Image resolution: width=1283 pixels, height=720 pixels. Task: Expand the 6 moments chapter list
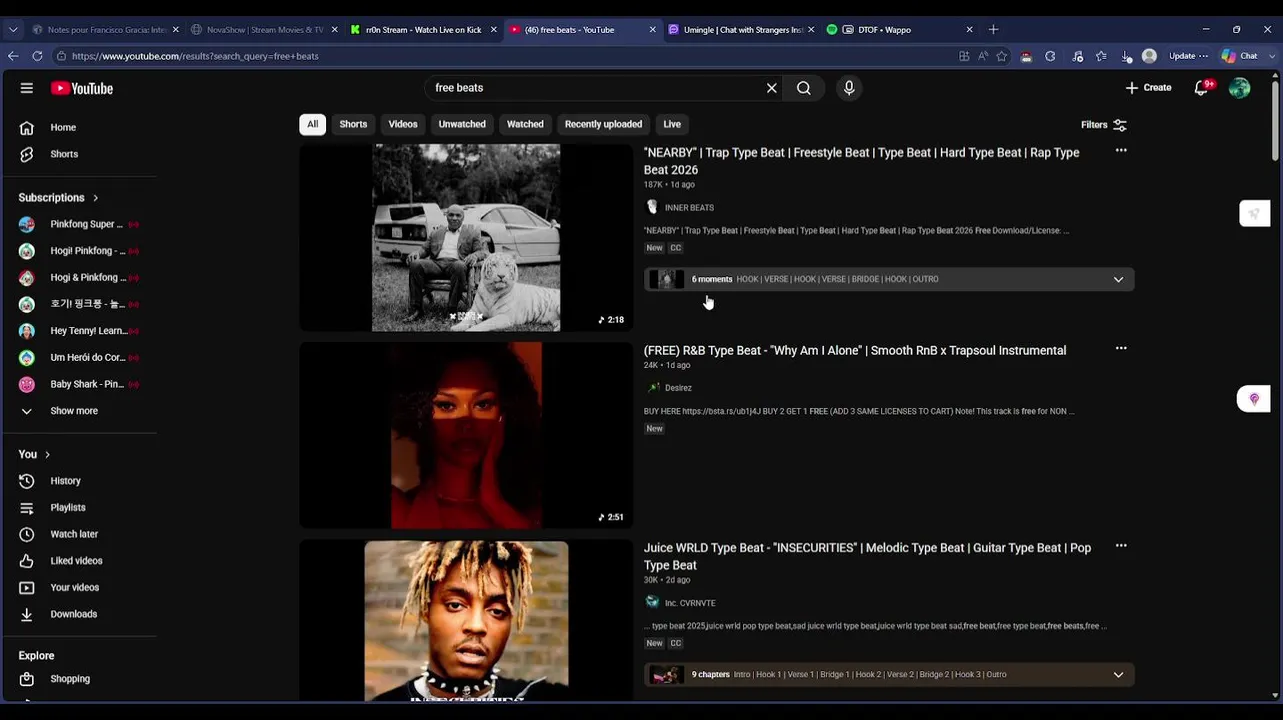1118,279
